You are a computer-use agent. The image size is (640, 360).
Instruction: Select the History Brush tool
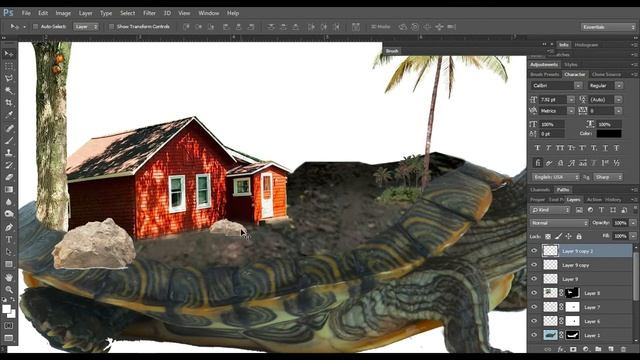tap(9, 165)
